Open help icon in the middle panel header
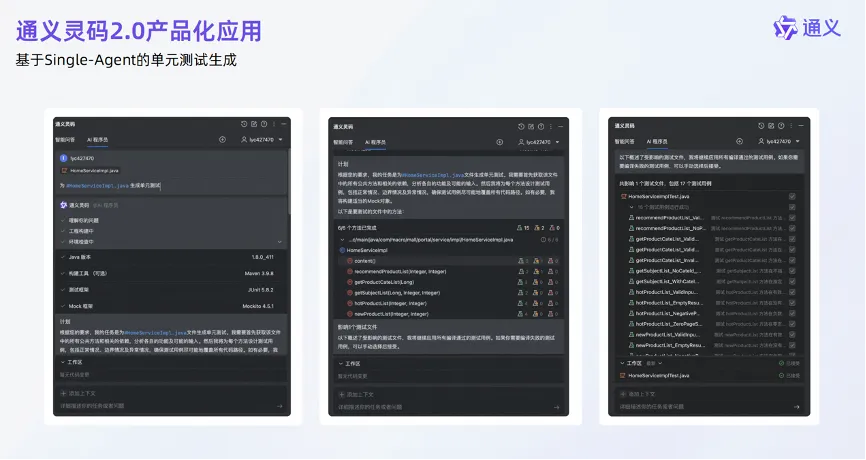Viewport: 866px width, 460px height. tap(541, 126)
